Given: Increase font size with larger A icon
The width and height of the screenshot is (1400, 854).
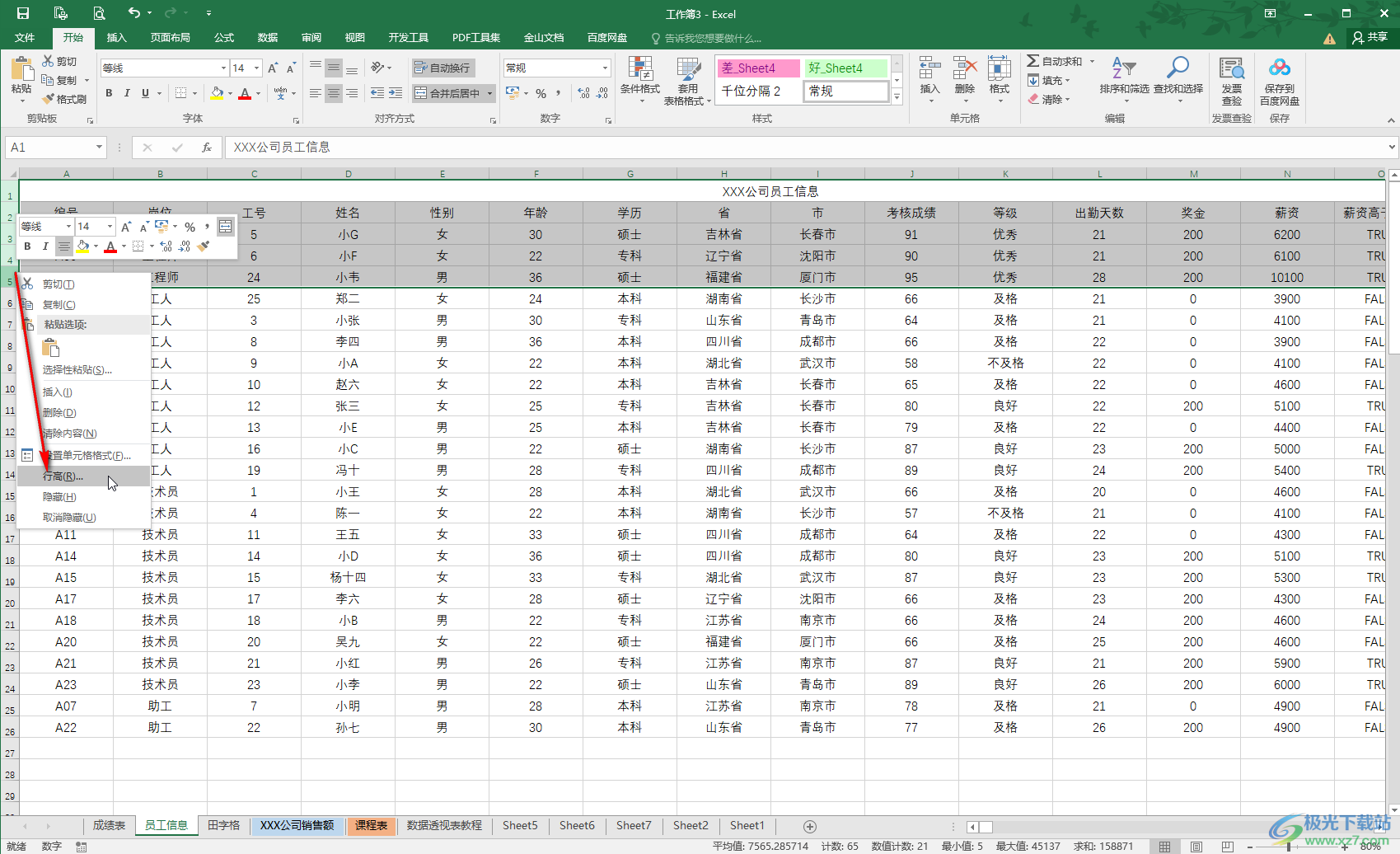Looking at the screenshot, I should [273, 68].
